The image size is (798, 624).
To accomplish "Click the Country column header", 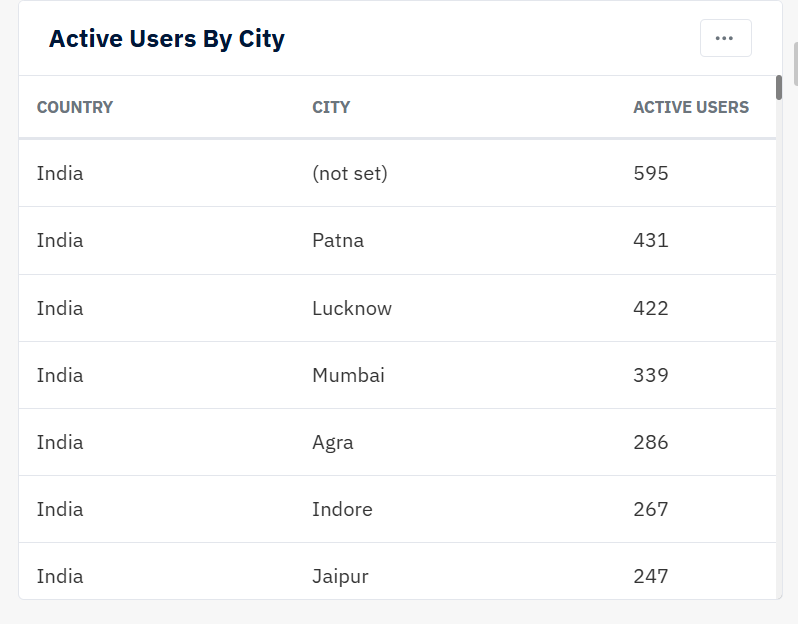I will [x=75, y=107].
